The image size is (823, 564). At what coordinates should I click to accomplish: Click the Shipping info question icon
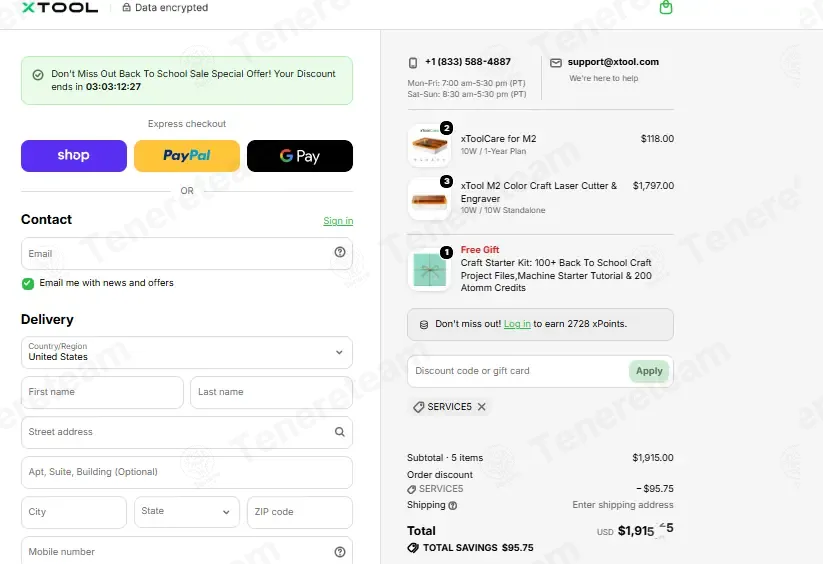[x=452, y=505]
